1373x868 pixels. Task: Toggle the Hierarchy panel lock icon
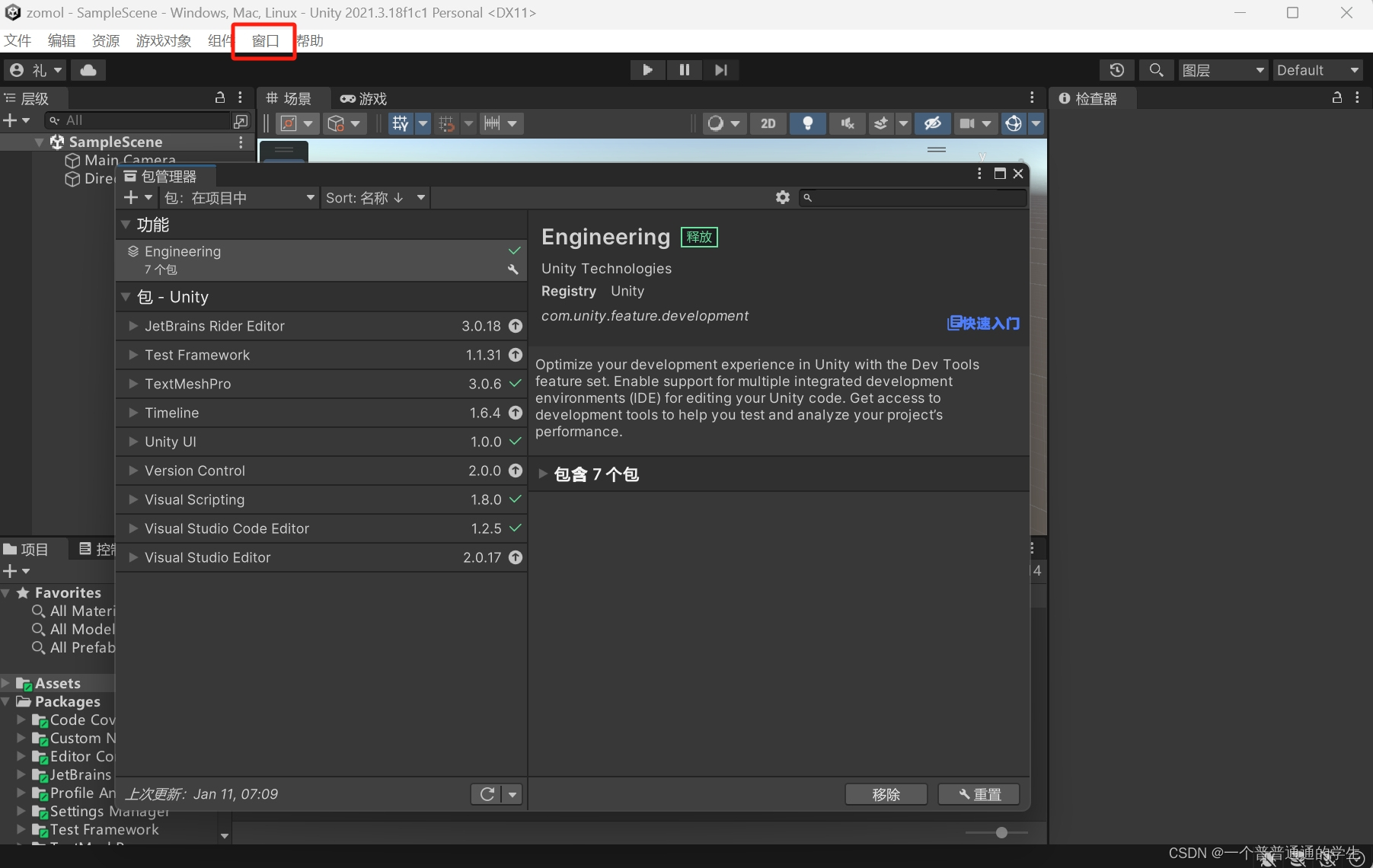pyautogui.click(x=220, y=97)
